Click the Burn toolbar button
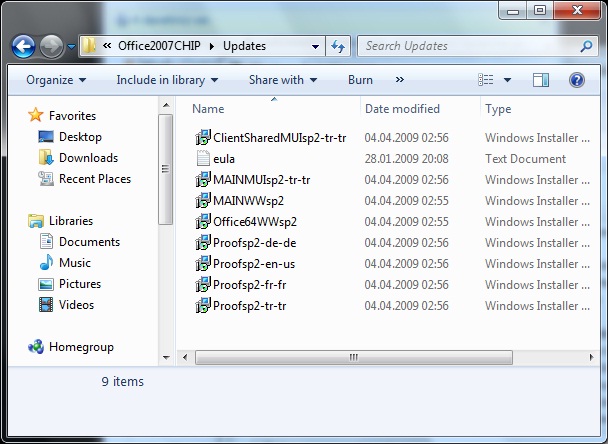Screen dimensions: 608x444 [x=360, y=80]
